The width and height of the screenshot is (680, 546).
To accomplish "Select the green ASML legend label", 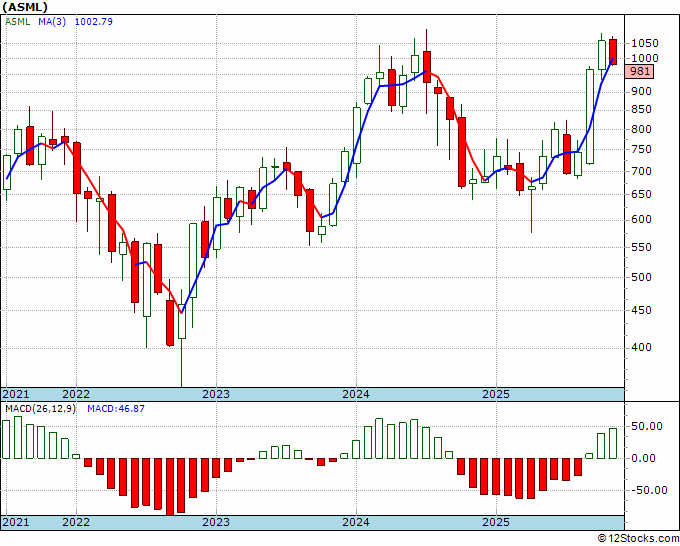I will (17, 22).
